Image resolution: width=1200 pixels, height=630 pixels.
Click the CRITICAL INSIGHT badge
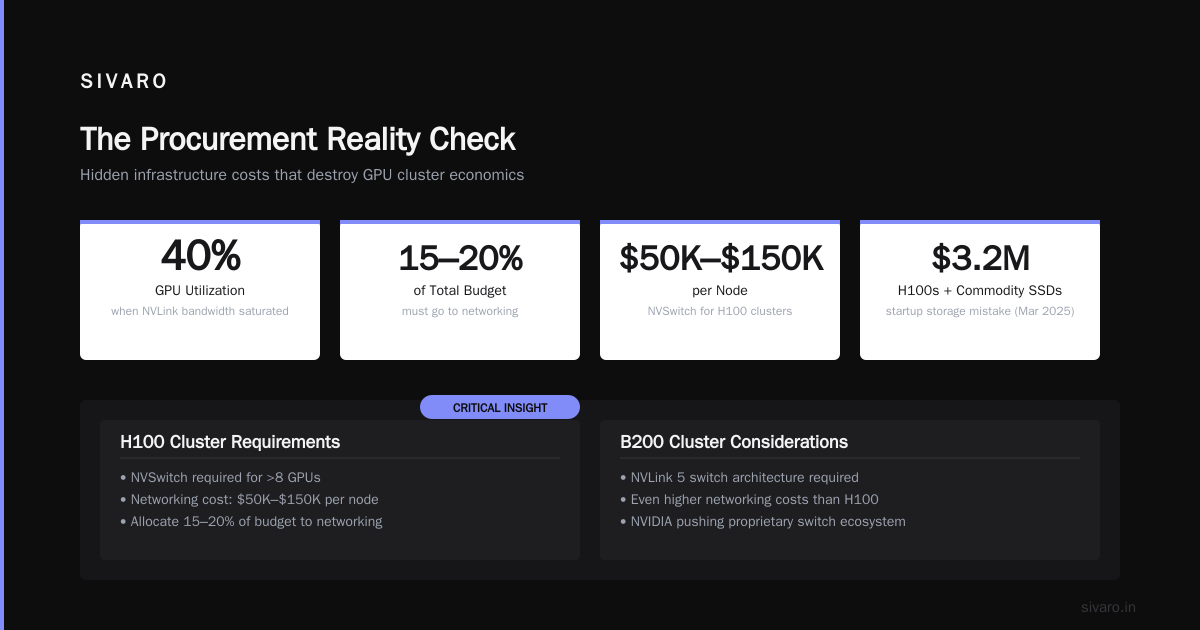[x=500, y=407]
